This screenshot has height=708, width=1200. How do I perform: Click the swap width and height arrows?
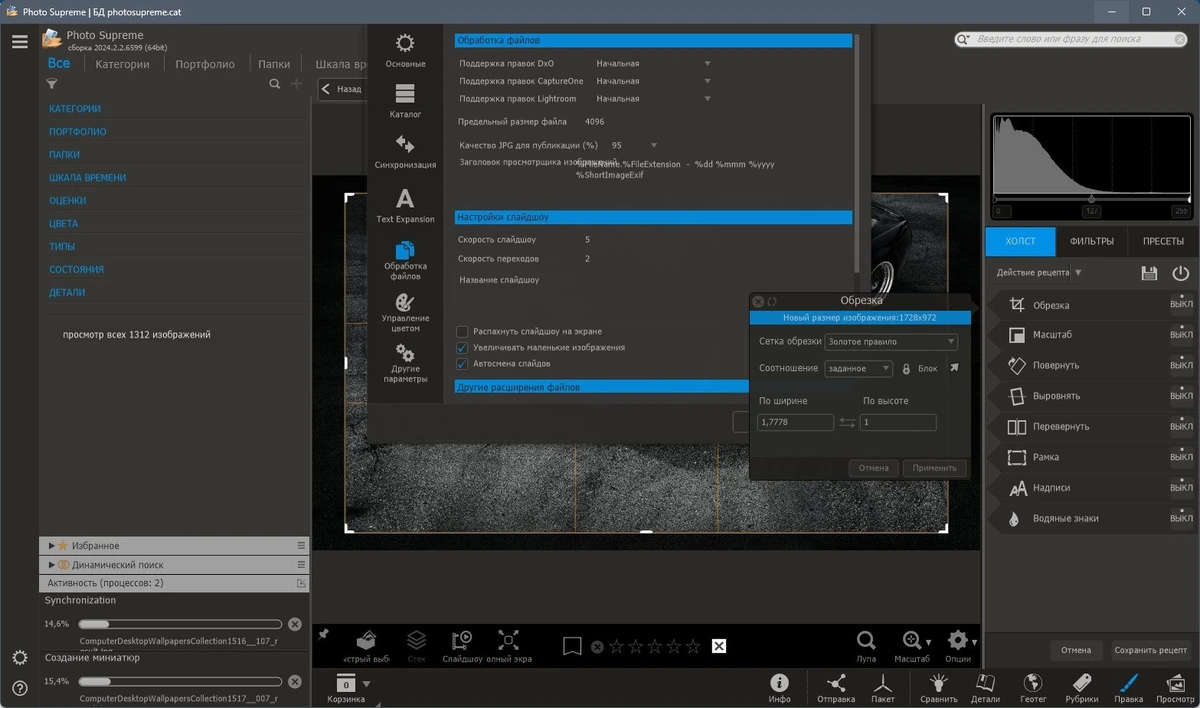(847, 423)
